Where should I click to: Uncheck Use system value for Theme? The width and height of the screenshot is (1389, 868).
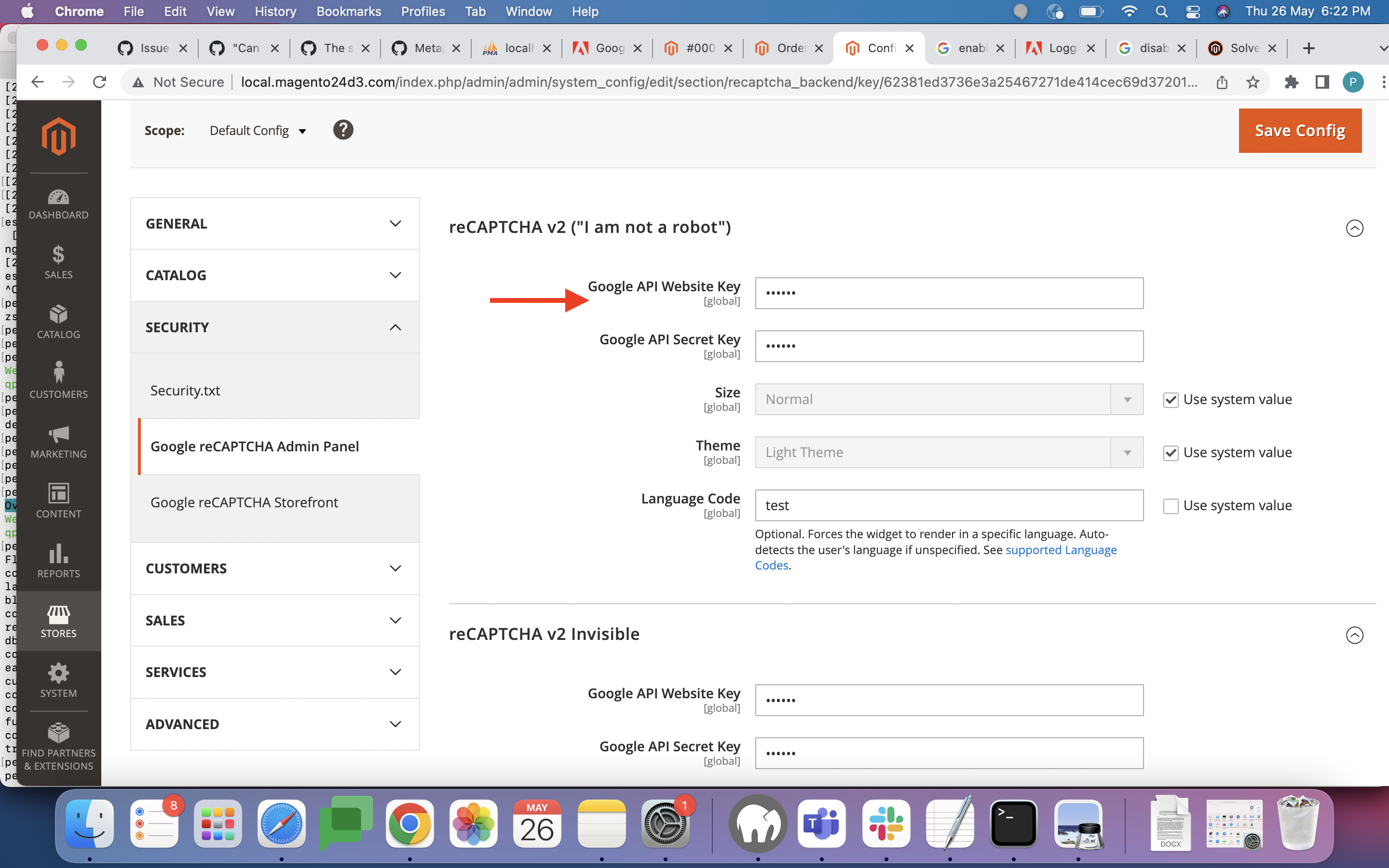[1171, 453]
